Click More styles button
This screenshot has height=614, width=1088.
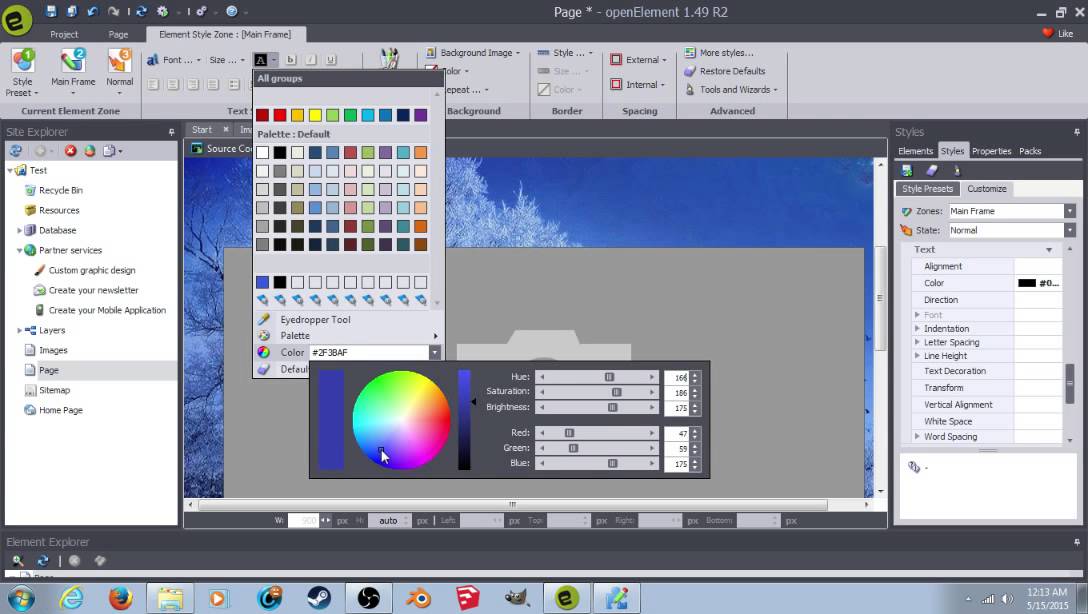pyautogui.click(x=719, y=53)
